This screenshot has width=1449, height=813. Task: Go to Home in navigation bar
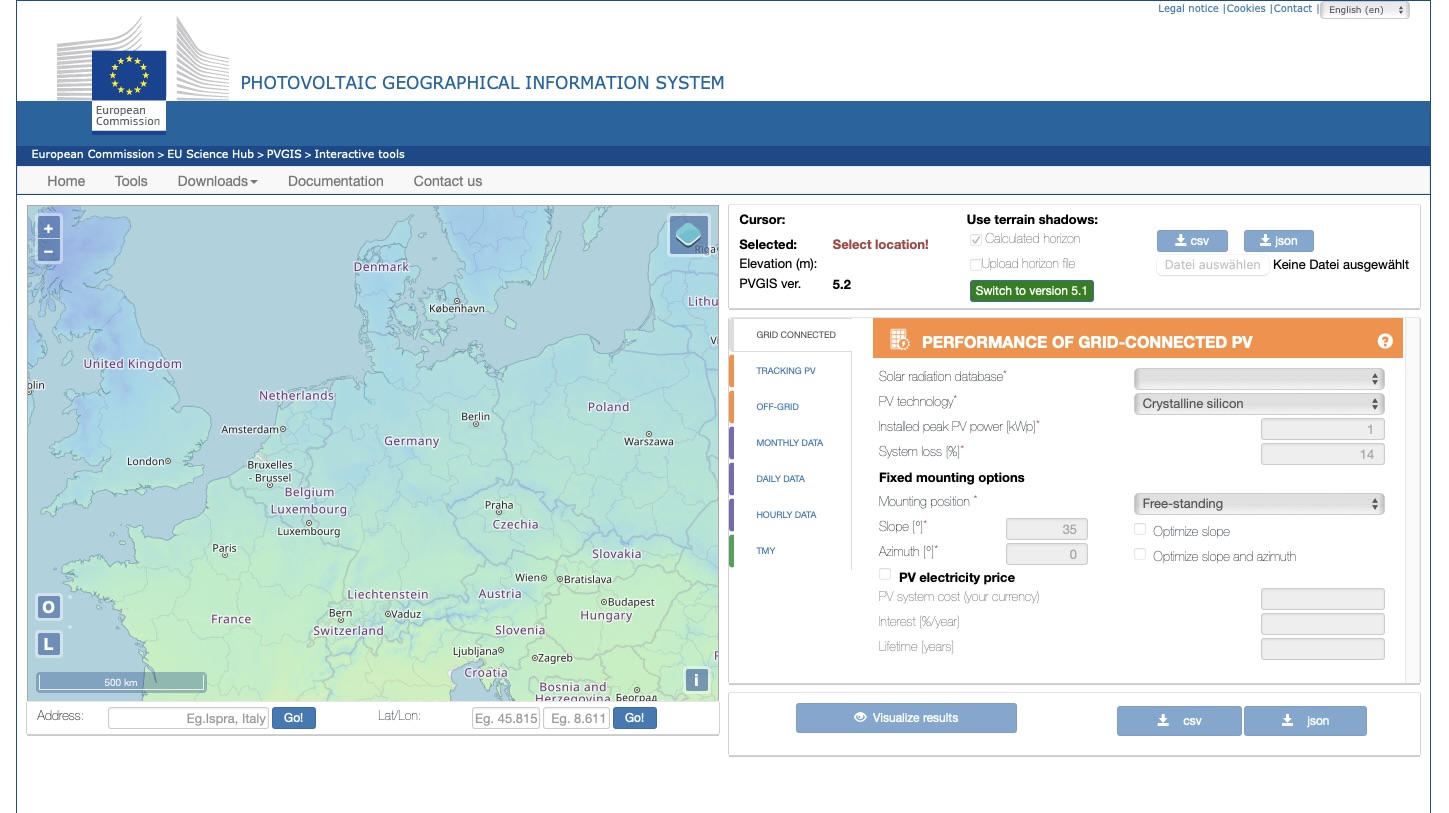pyautogui.click(x=66, y=181)
